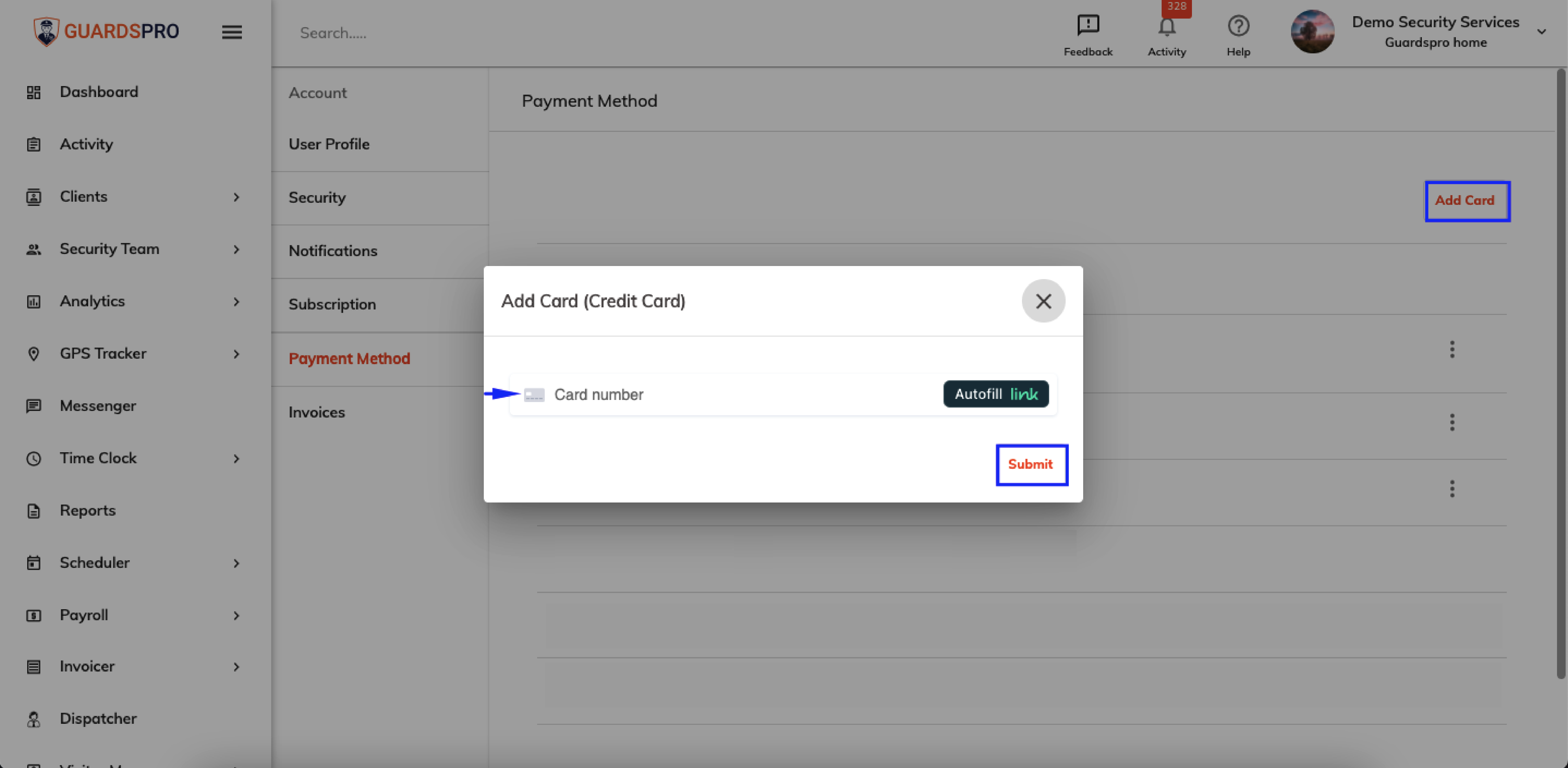
Task: Open the Activity notifications bell
Action: [1167, 27]
